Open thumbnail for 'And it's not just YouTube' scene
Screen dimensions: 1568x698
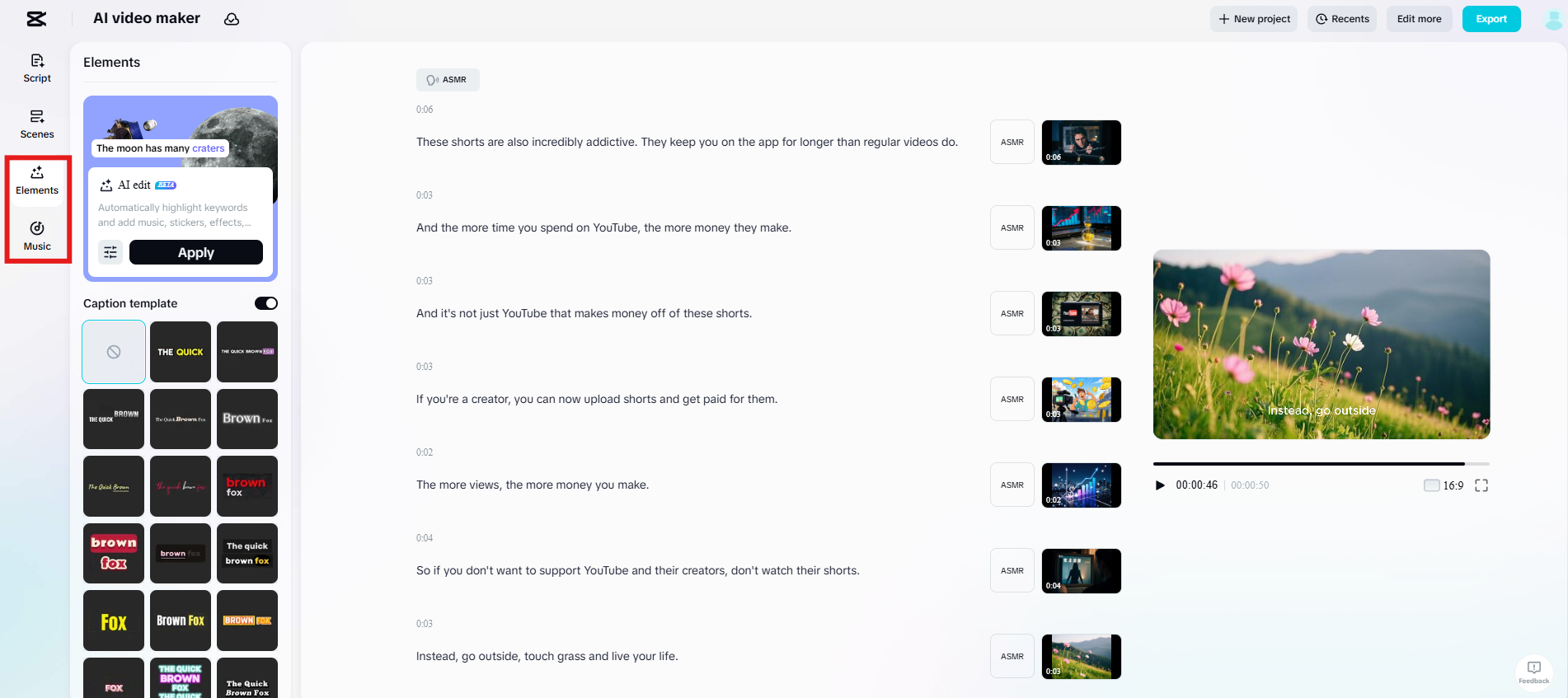point(1082,314)
